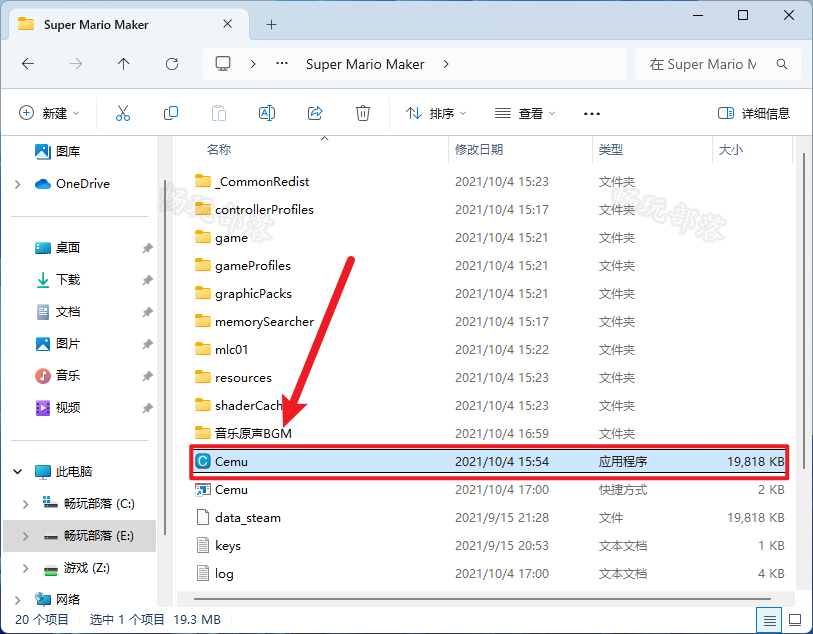The image size is (813, 634).
Task: Go forward with the right arrow
Action: pos(76,64)
